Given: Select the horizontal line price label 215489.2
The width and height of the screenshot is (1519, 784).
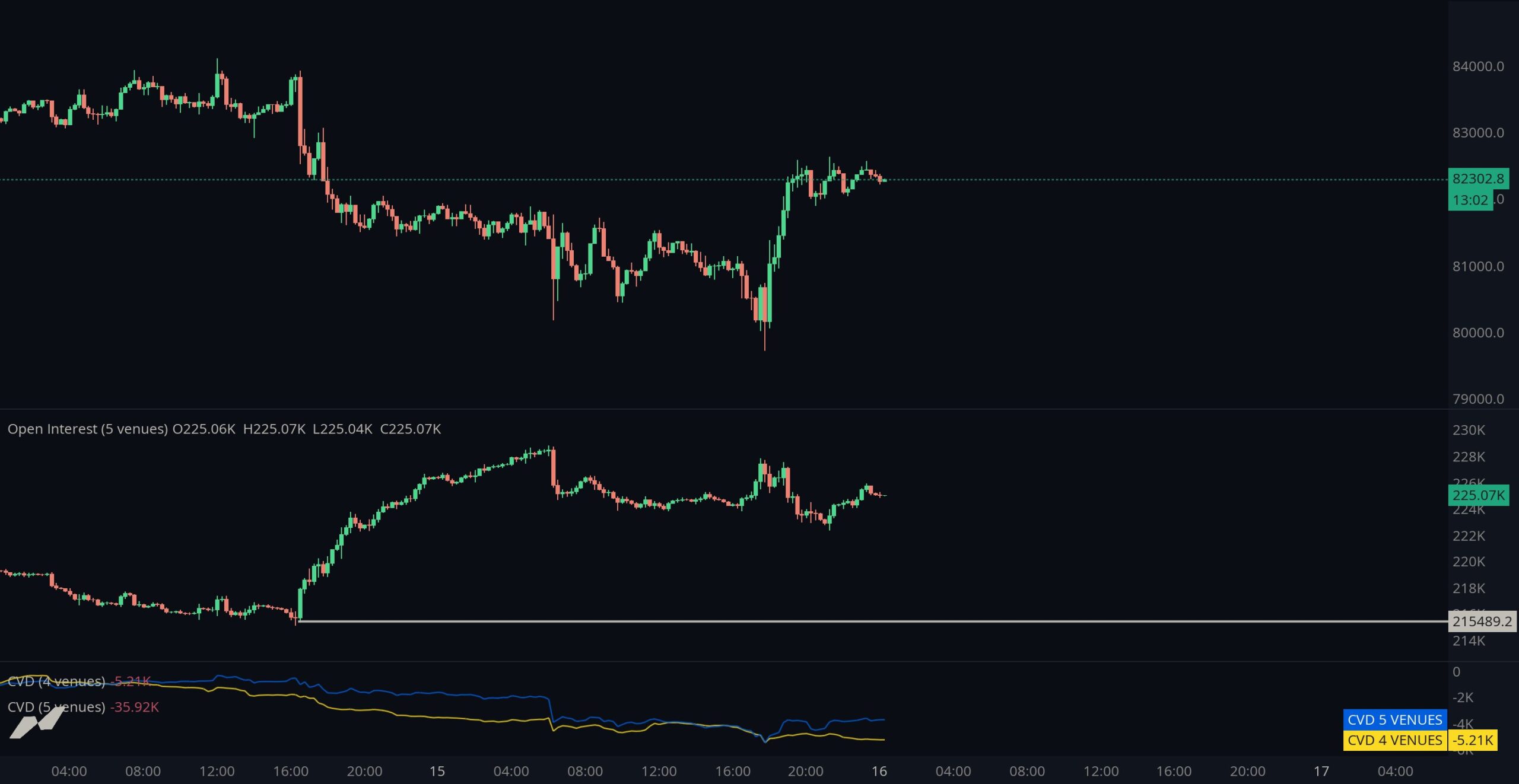Looking at the screenshot, I should click(x=1482, y=621).
